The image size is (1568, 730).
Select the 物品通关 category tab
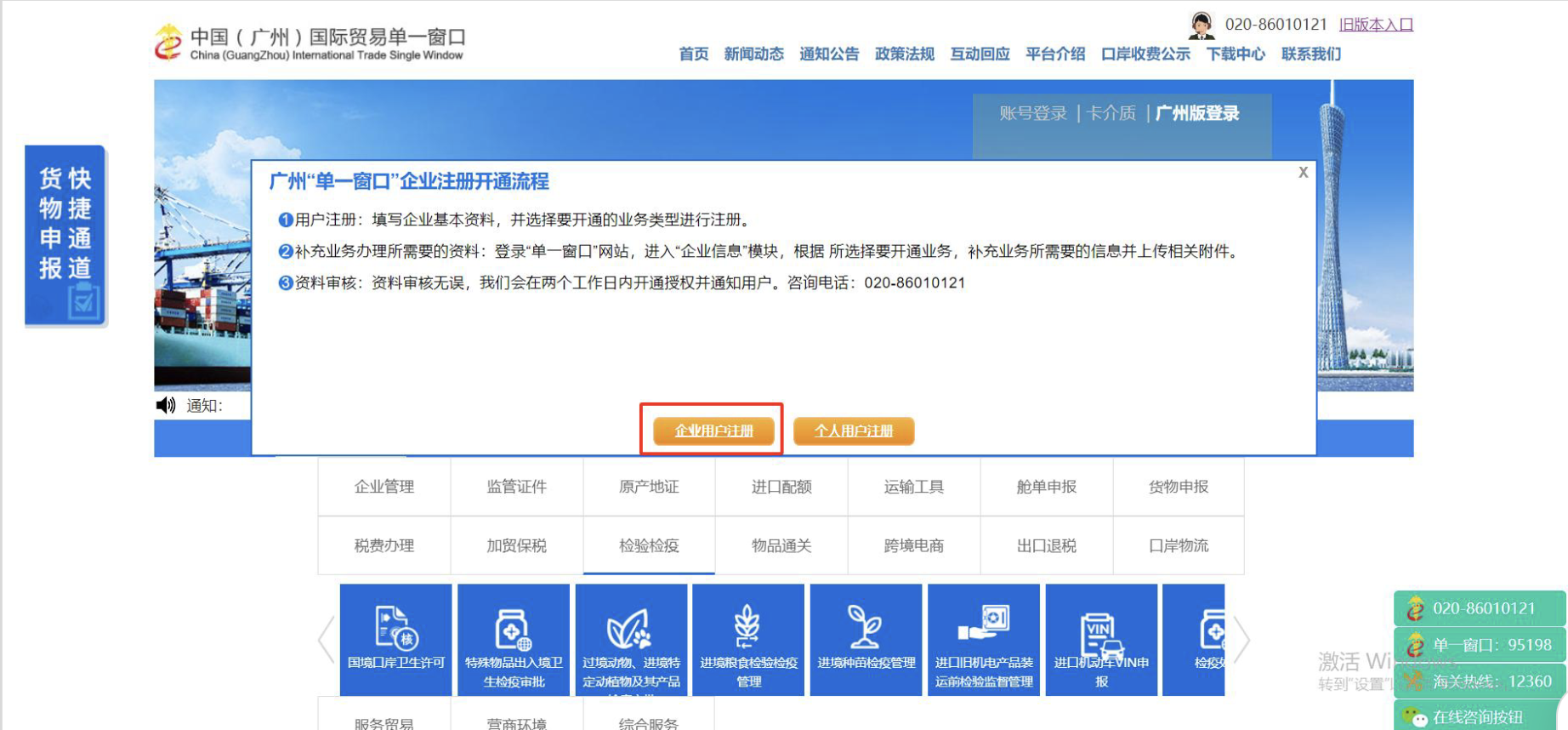pos(781,545)
